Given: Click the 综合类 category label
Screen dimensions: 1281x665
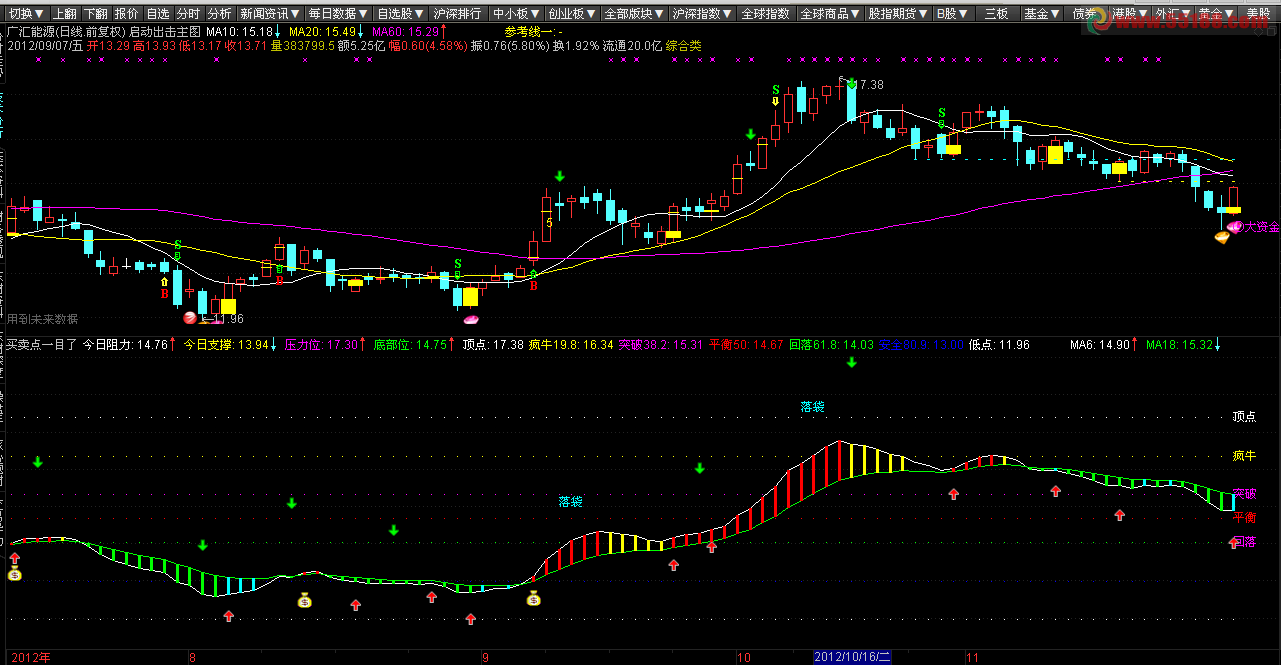Looking at the screenshot, I should click(683, 45).
